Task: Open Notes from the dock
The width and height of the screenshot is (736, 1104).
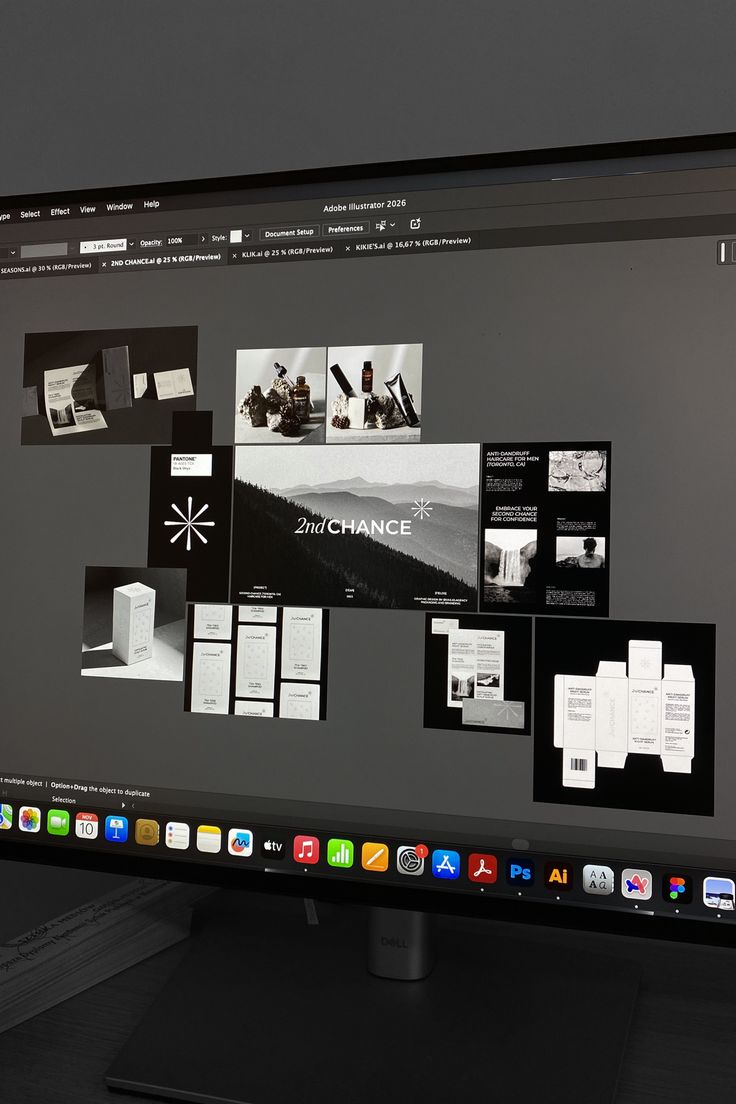Action: [x=208, y=839]
